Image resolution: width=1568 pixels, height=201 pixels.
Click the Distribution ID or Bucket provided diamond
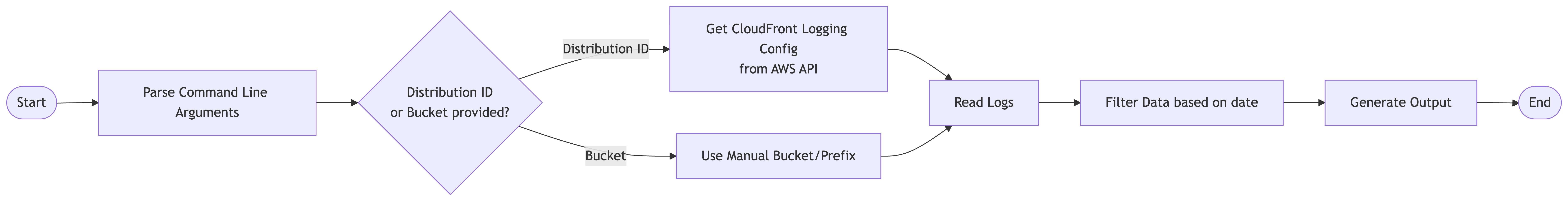(x=450, y=103)
